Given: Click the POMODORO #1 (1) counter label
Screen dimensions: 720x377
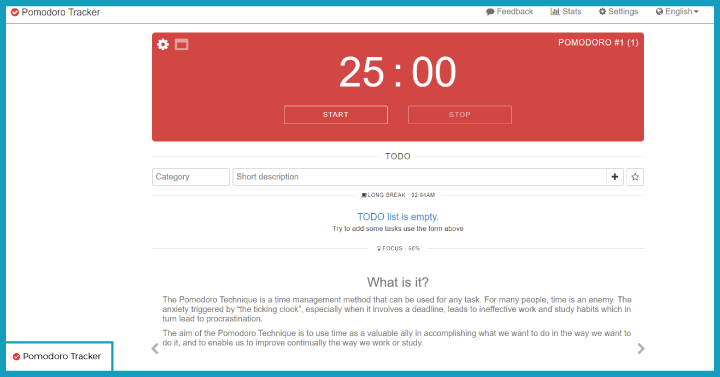Looking at the screenshot, I should (598, 43).
